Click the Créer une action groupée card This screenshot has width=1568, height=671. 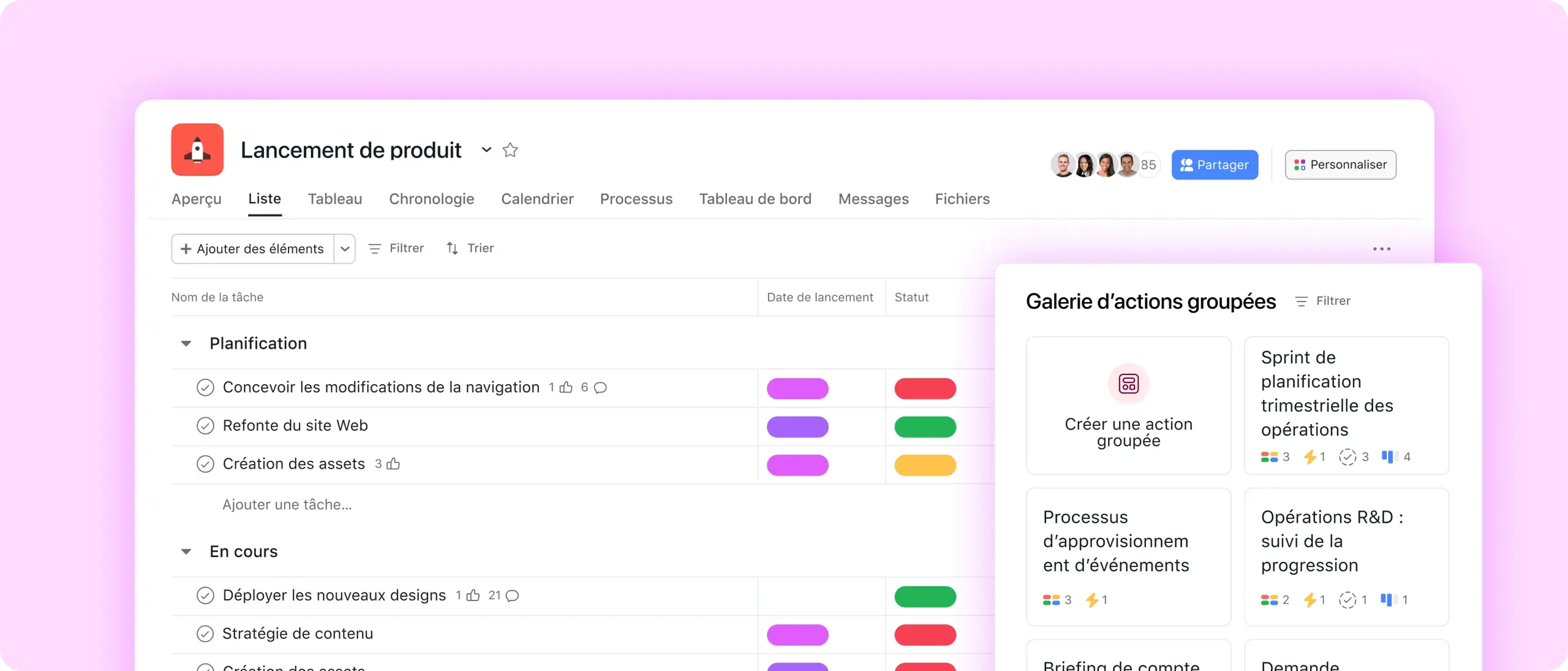[x=1128, y=406]
